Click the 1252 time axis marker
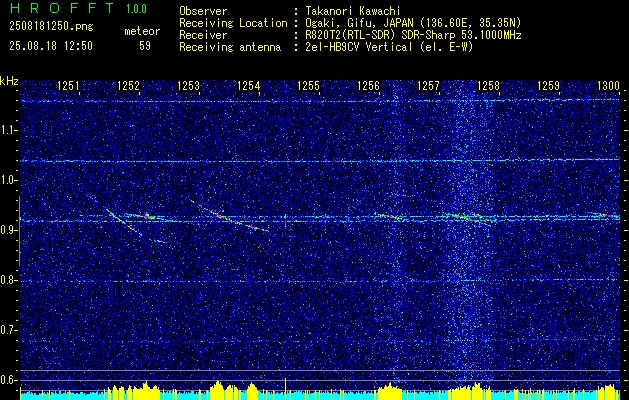Image resolution: width=629 pixels, height=400 pixels. click(x=128, y=85)
